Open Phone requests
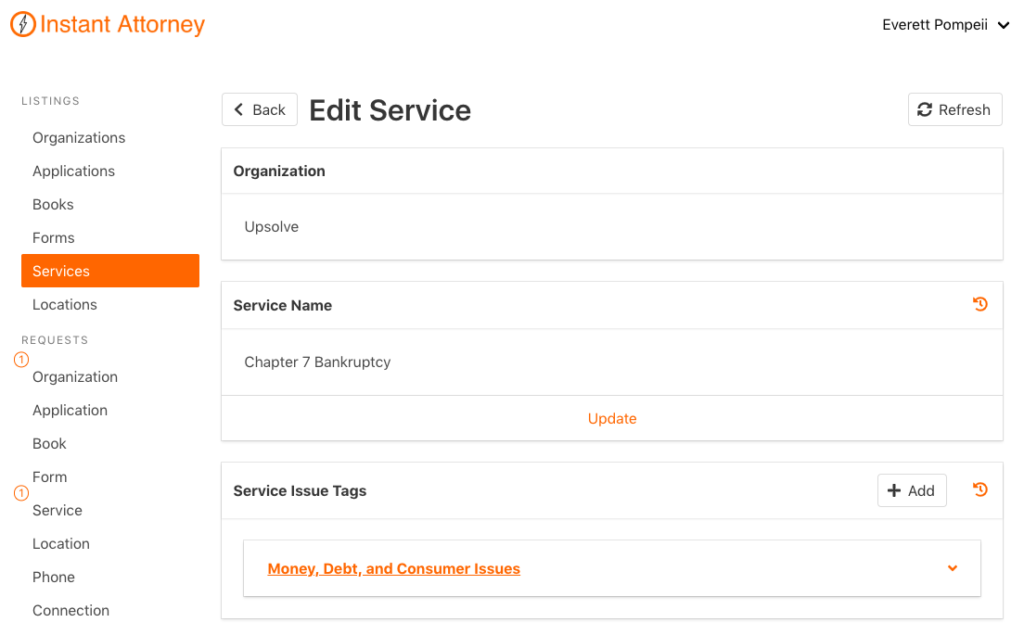Viewport: 1024px width, 635px height. [54, 577]
